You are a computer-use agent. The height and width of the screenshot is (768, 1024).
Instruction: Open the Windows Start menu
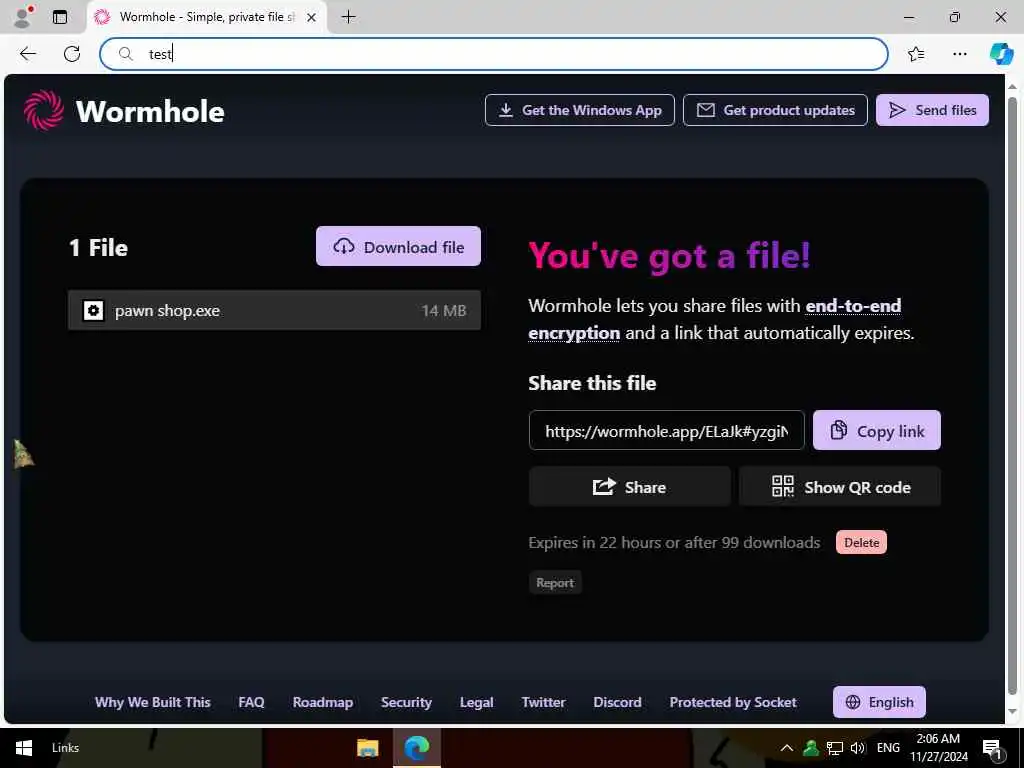[24, 748]
